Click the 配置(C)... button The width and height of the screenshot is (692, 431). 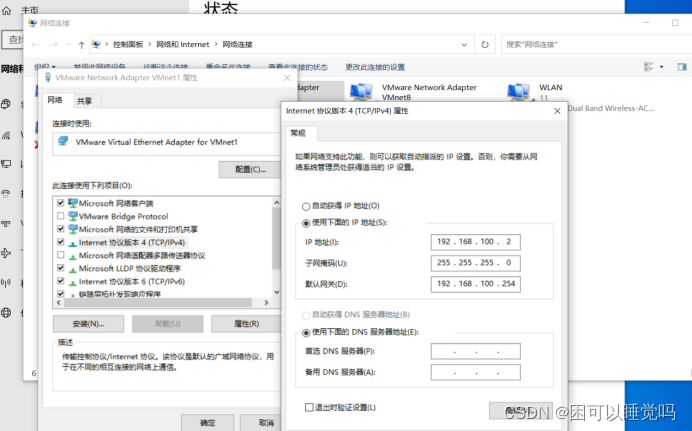pyautogui.click(x=250, y=169)
